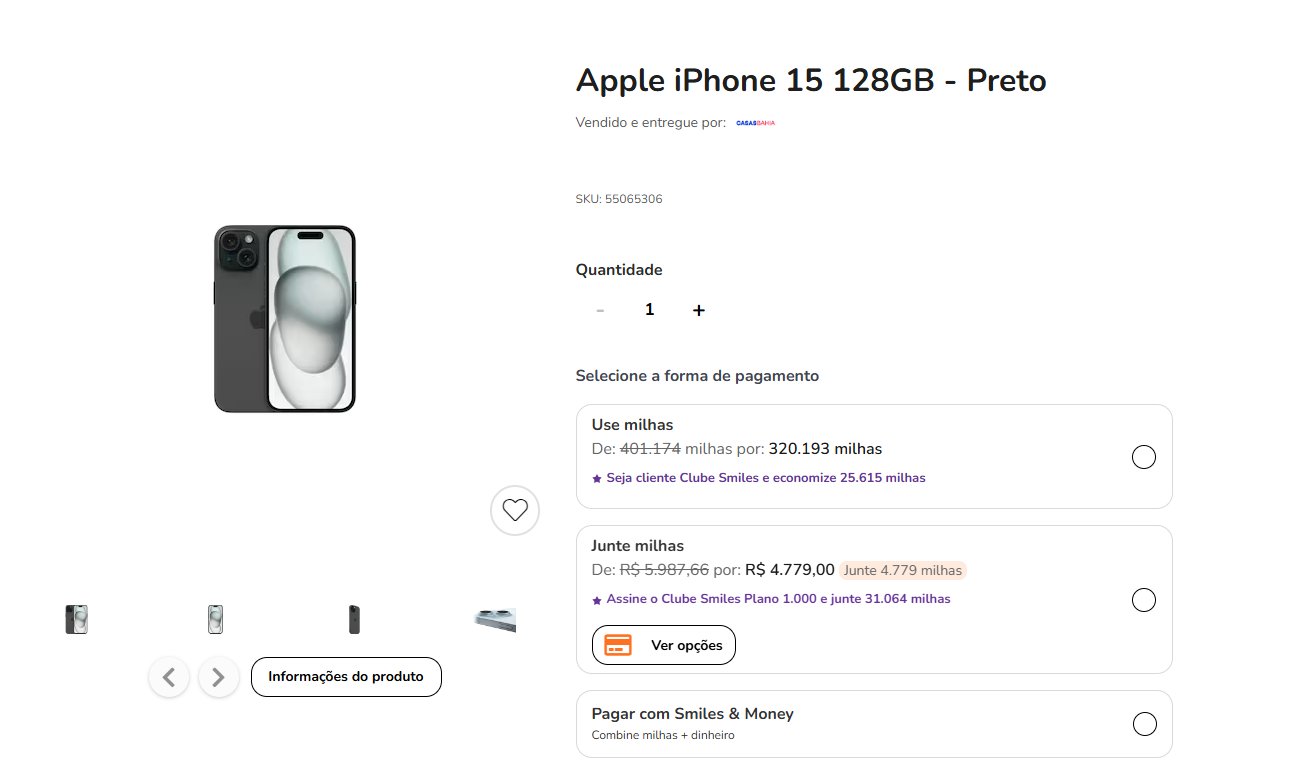This screenshot has height=761, width=1303.
Task: Add product to favorites with heart icon
Action: [x=515, y=510]
